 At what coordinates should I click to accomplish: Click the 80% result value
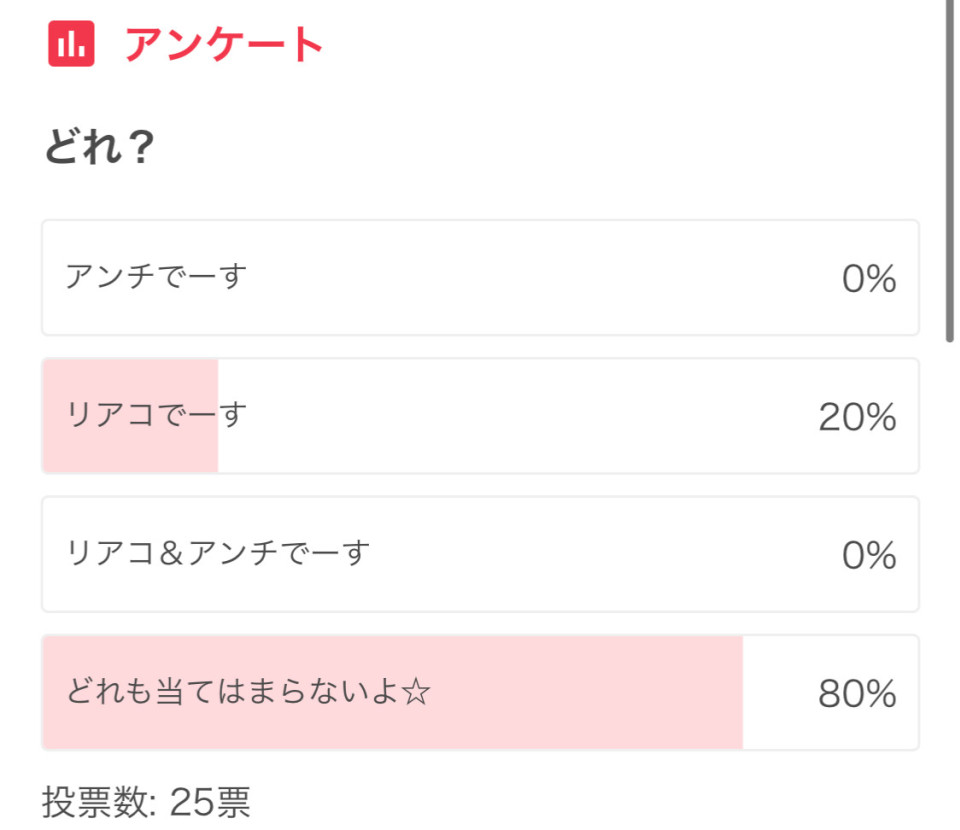(x=857, y=694)
